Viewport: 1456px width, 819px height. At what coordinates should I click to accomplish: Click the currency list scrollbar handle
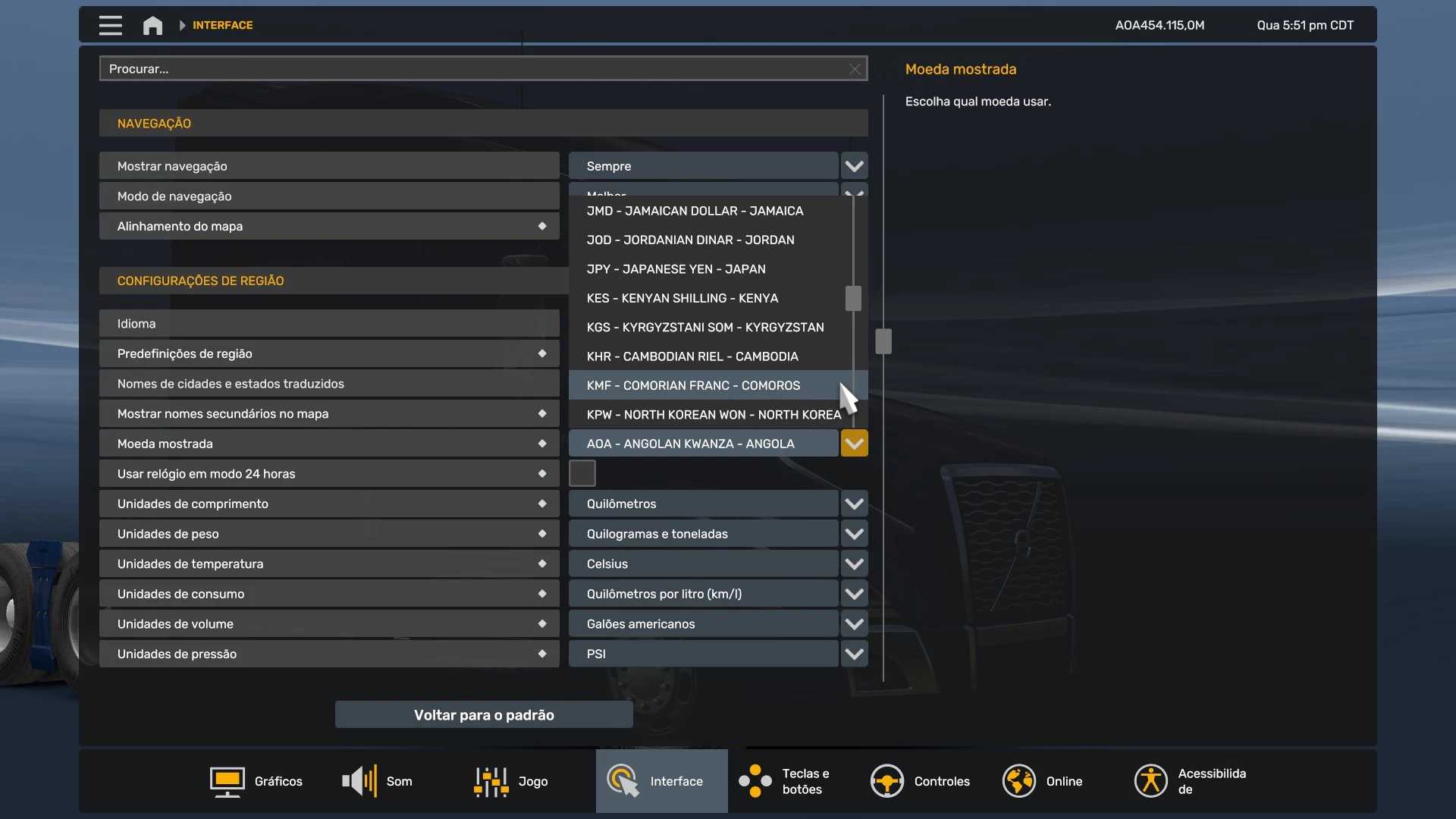coord(853,298)
